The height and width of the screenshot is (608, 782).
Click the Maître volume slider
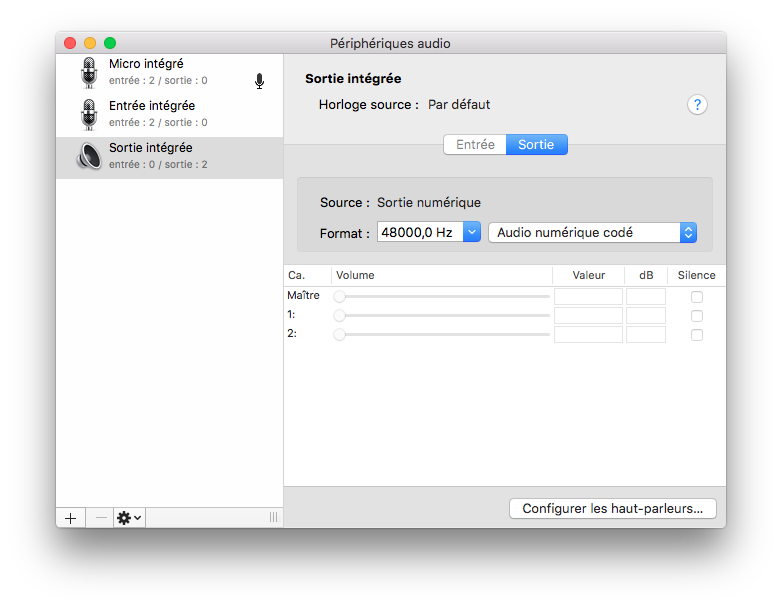point(441,297)
